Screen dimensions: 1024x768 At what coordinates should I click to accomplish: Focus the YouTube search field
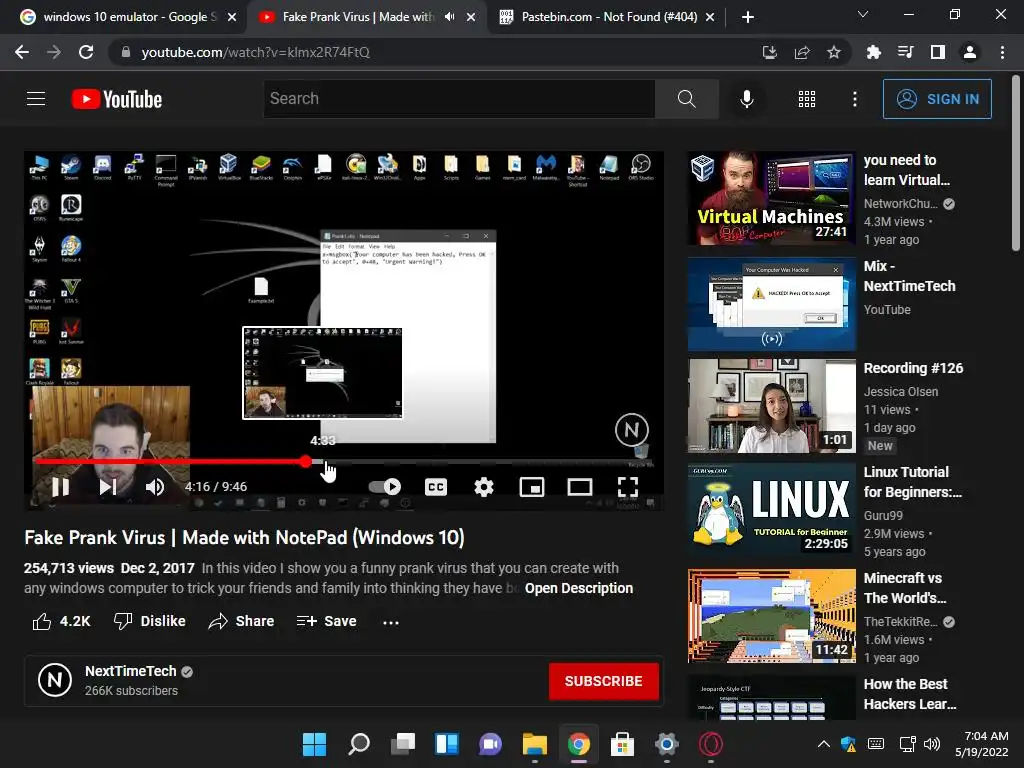[459, 99]
